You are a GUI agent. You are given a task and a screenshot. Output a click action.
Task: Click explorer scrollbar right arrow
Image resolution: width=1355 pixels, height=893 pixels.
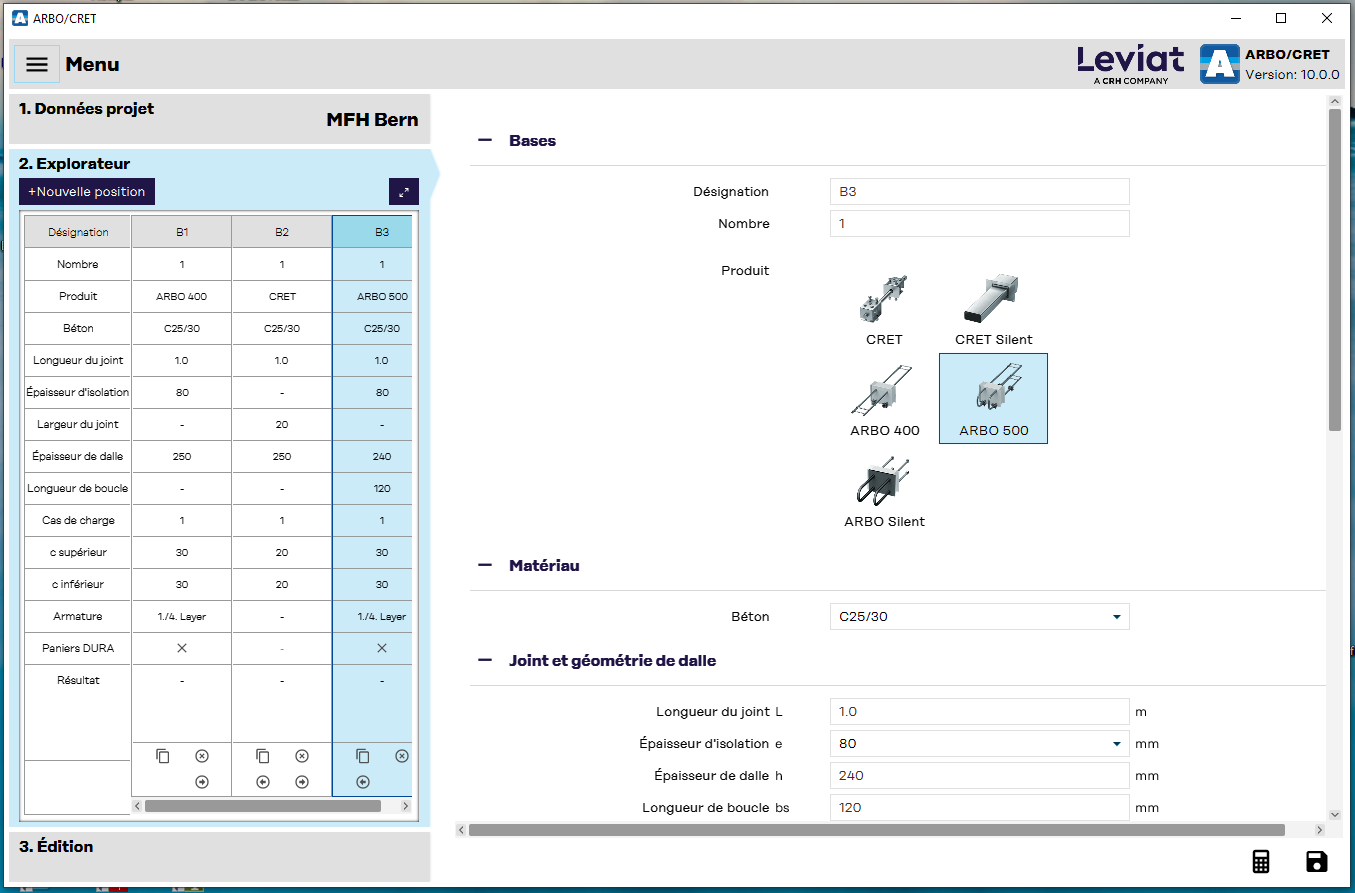tap(405, 806)
